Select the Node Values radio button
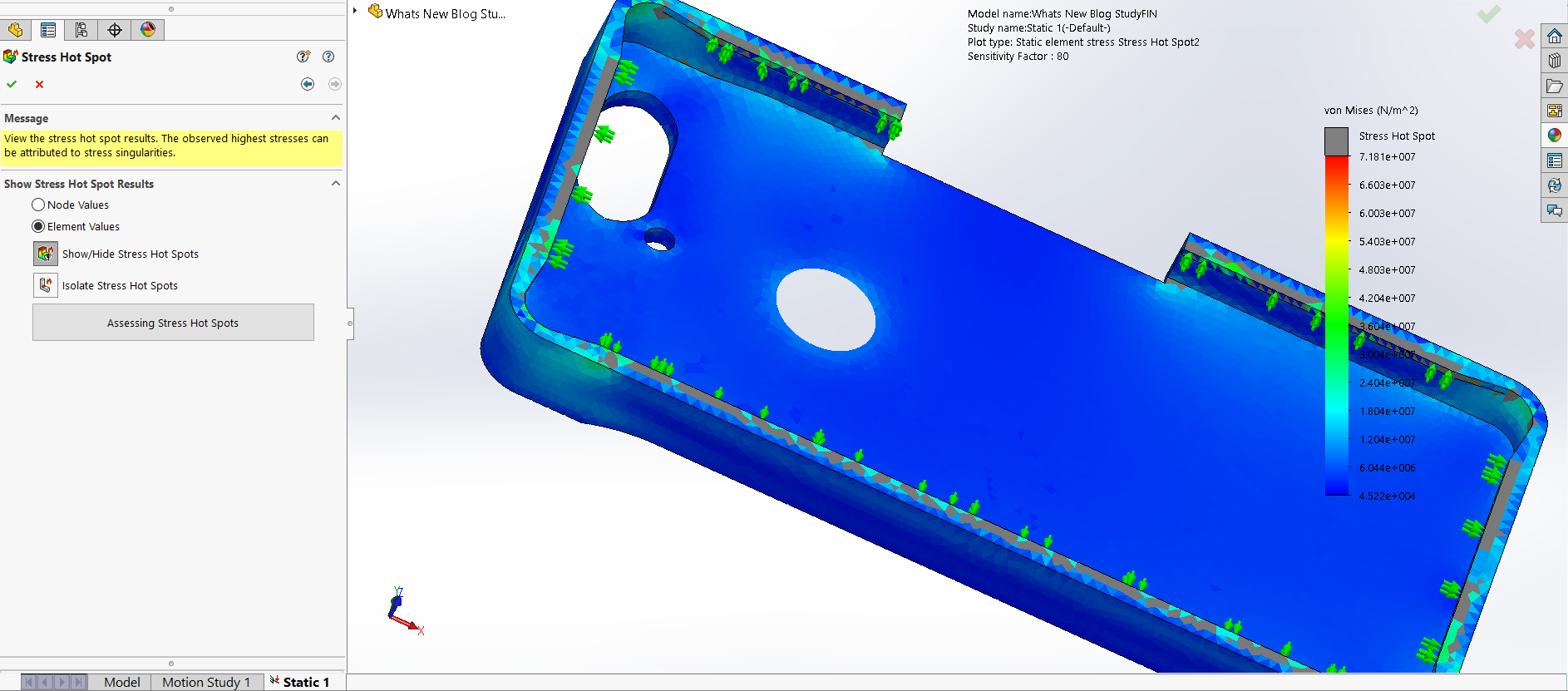The width and height of the screenshot is (1568, 691). (x=38, y=205)
